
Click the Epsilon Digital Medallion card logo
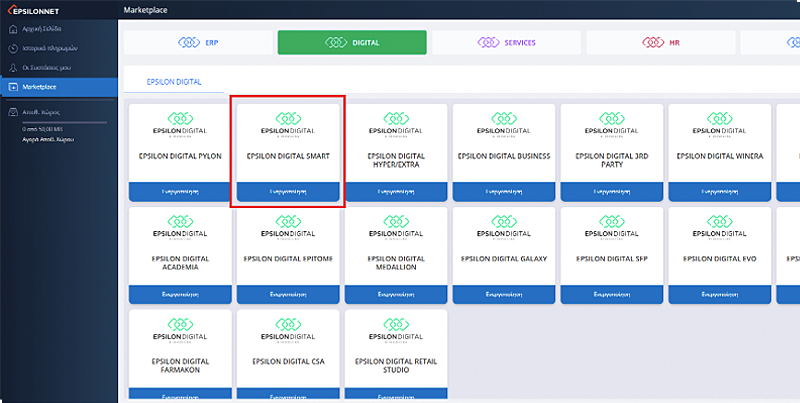(x=396, y=227)
